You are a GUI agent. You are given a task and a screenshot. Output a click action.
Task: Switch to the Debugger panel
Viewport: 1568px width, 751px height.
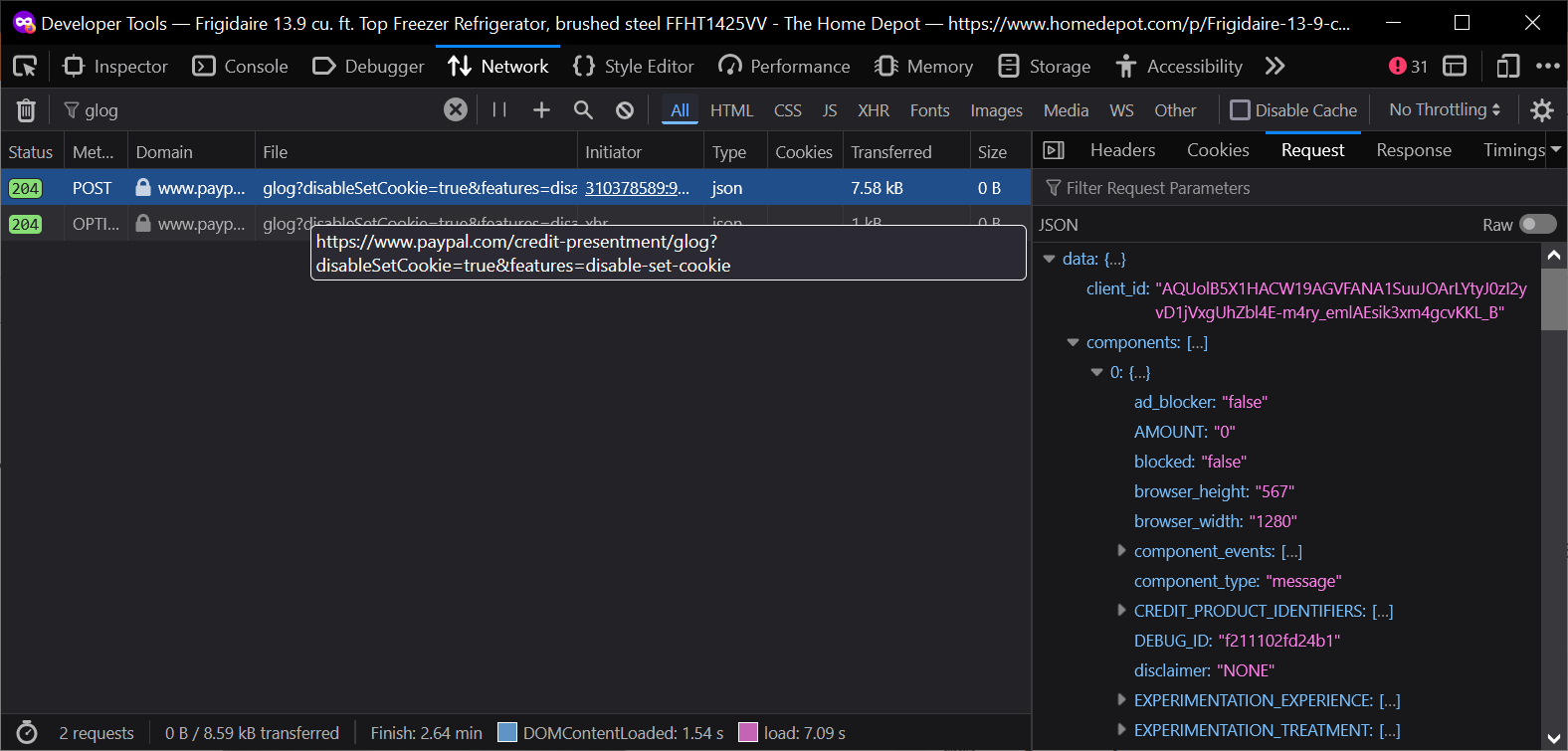point(368,67)
